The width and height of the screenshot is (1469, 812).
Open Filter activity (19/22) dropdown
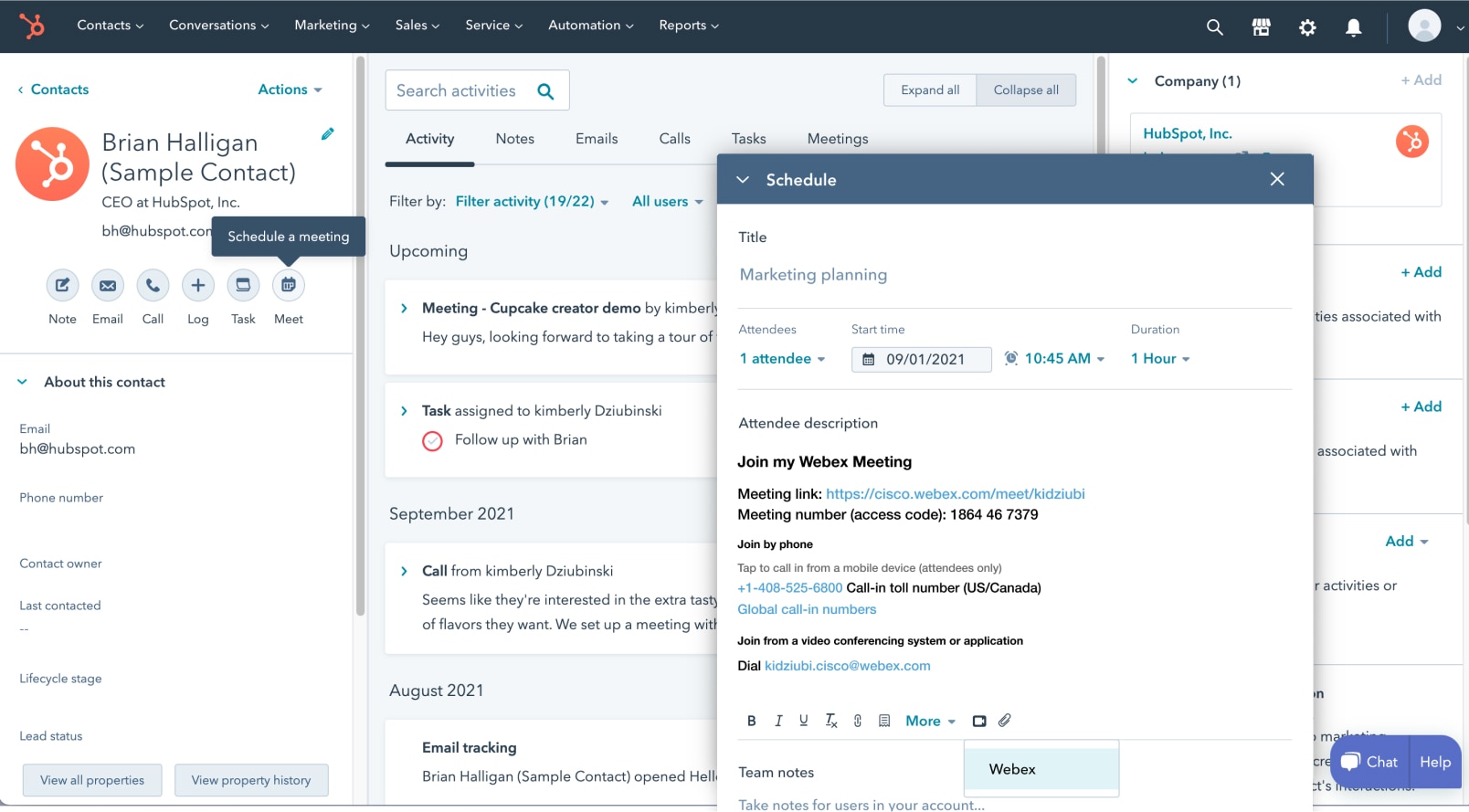point(532,202)
